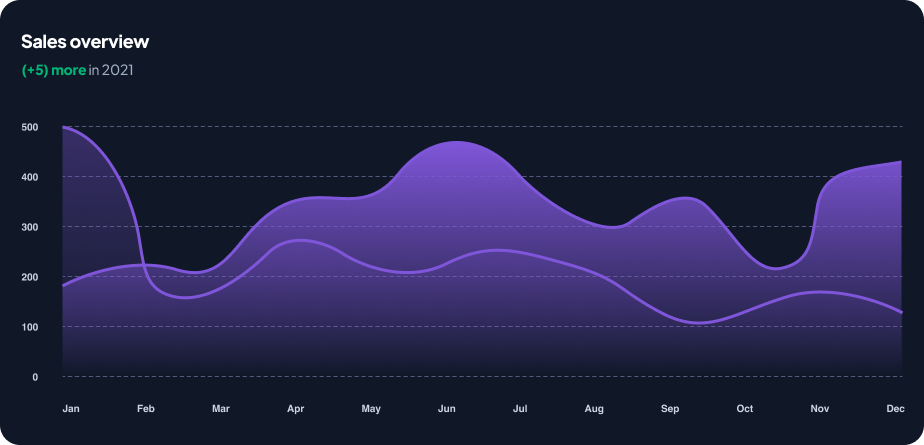The image size is (924, 445).
Task: Click the Sep month label
Action: (x=670, y=409)
